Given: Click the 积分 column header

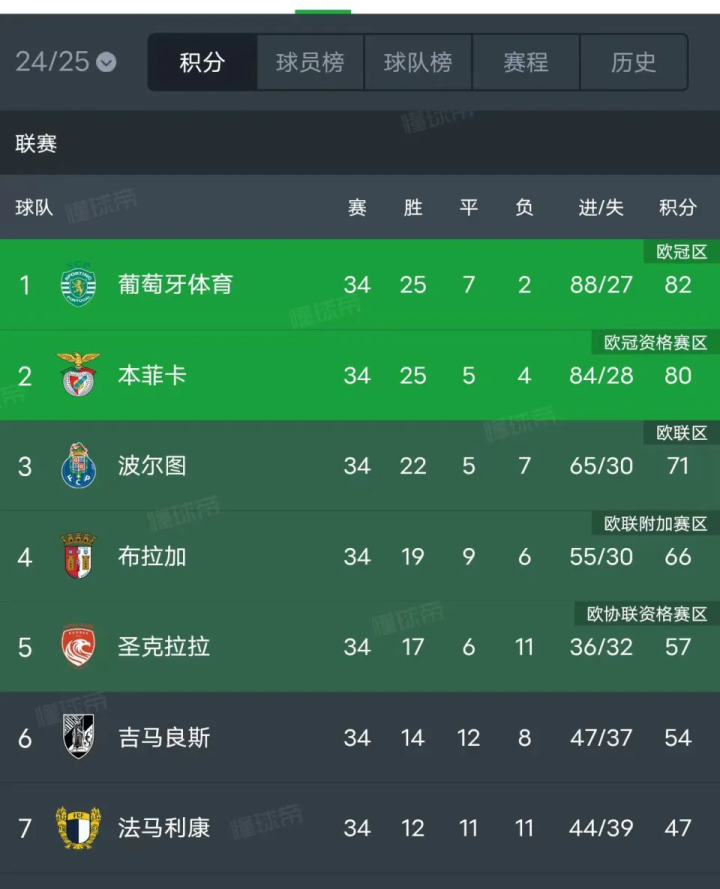Looking at the screenshot, I should pos(678,208).
